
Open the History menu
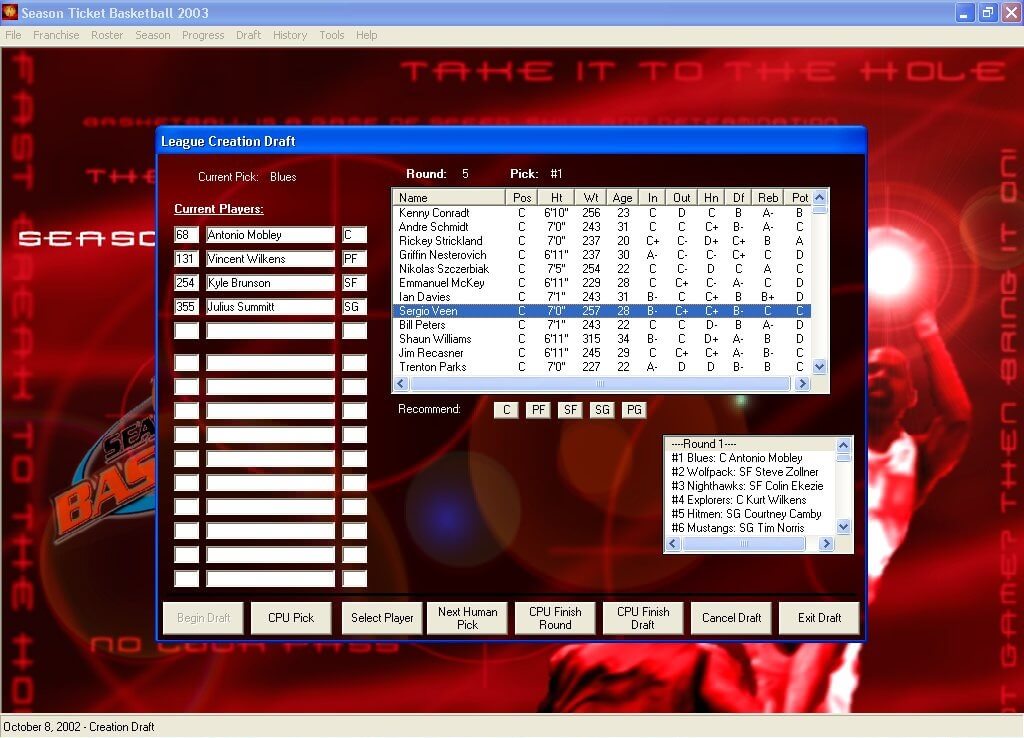(x=290, y=35)
